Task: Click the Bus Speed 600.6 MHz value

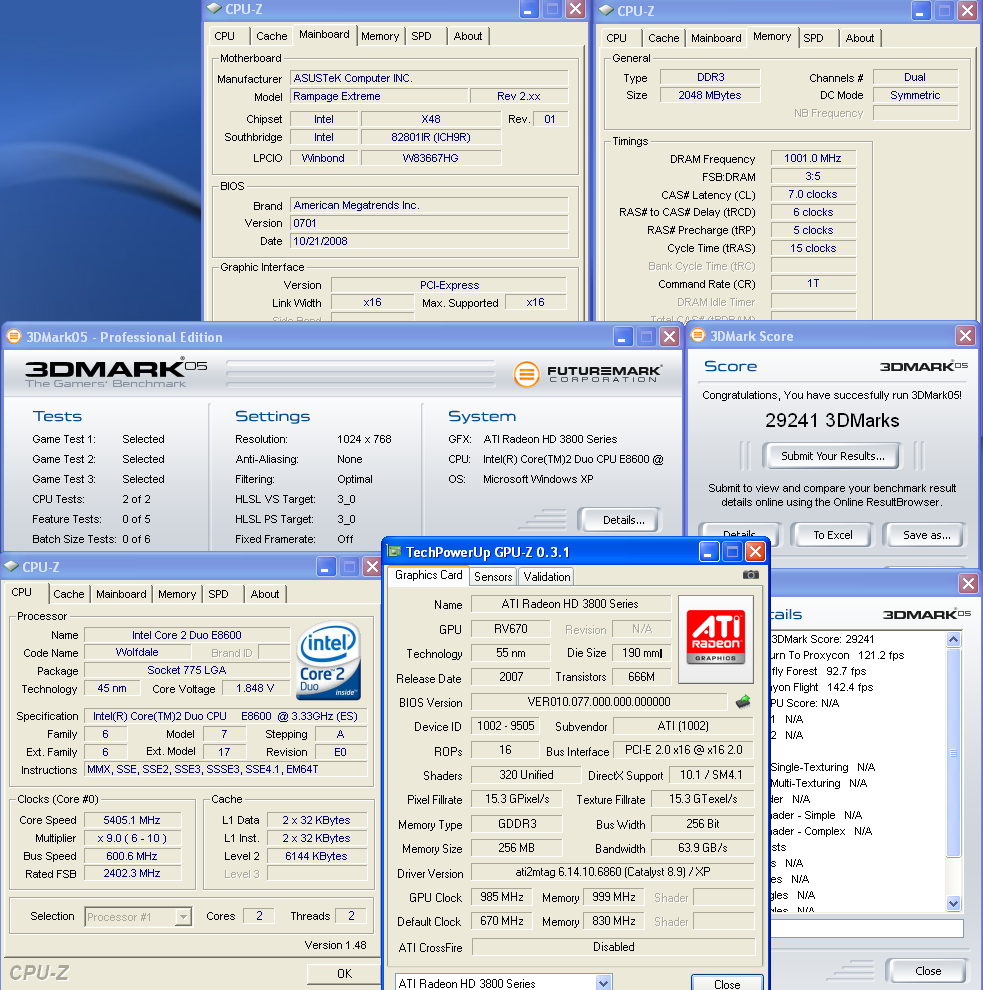Action: point(132,856)
